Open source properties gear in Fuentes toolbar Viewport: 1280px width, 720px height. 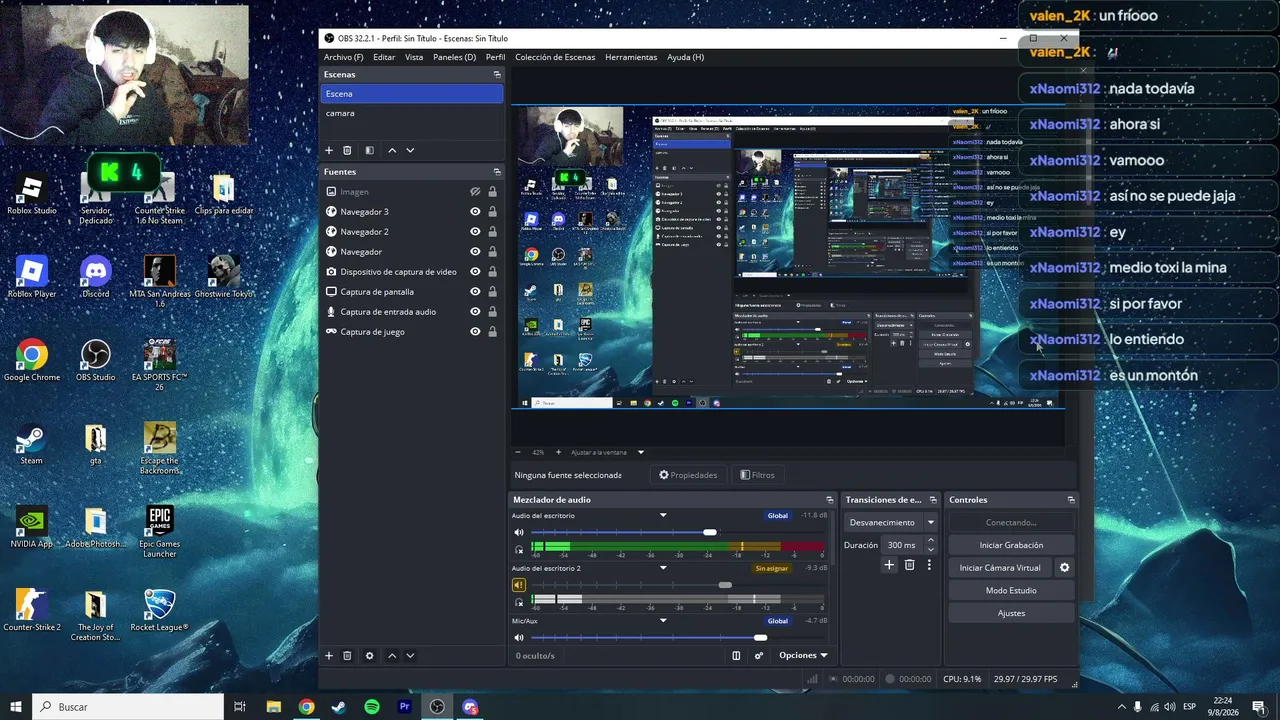point(369,656)
